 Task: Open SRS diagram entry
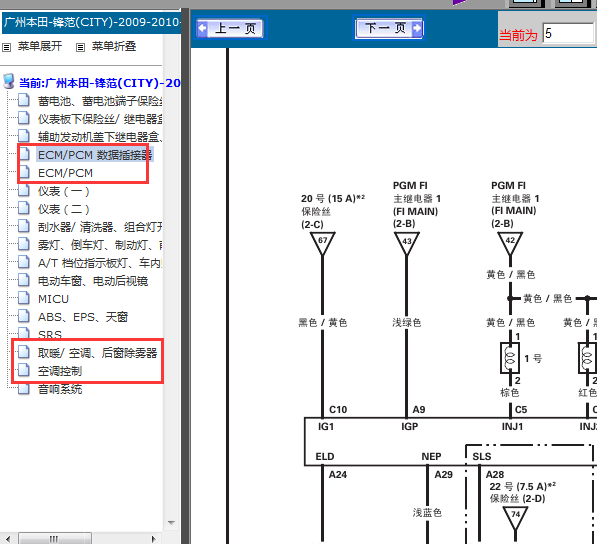50,335
